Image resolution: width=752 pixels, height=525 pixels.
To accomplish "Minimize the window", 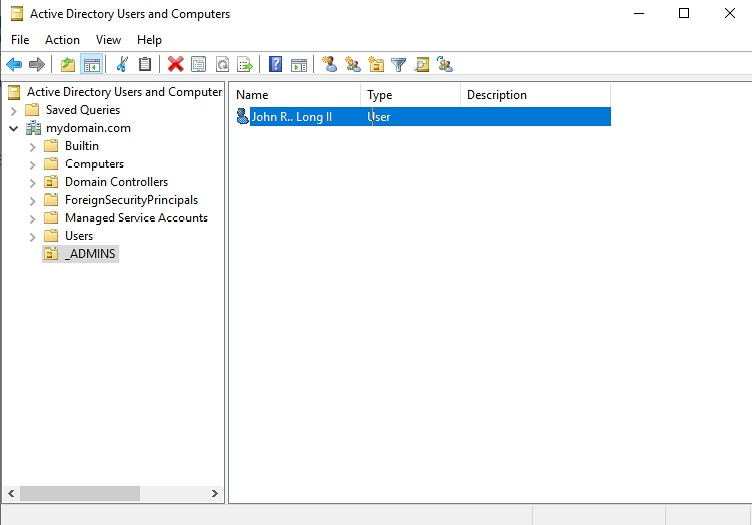I will (639, 13).
